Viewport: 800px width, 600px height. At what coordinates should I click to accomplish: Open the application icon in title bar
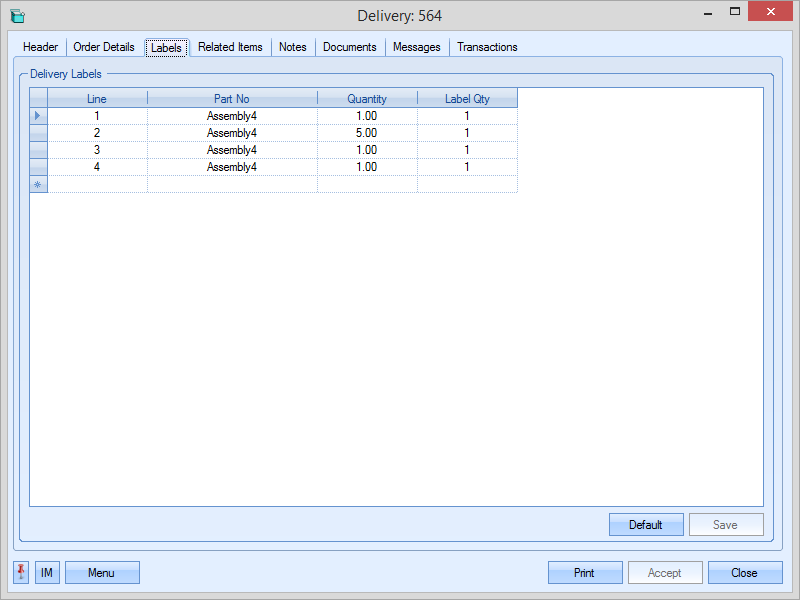pyautogui.click(x=17, y=16)
